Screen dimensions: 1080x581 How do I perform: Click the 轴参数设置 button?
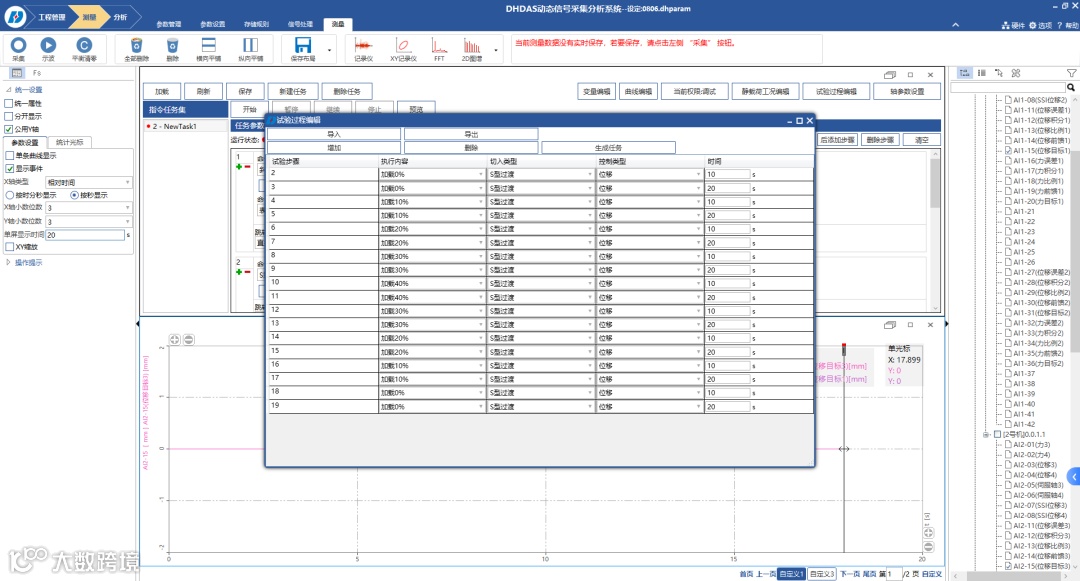pos(906,91)
